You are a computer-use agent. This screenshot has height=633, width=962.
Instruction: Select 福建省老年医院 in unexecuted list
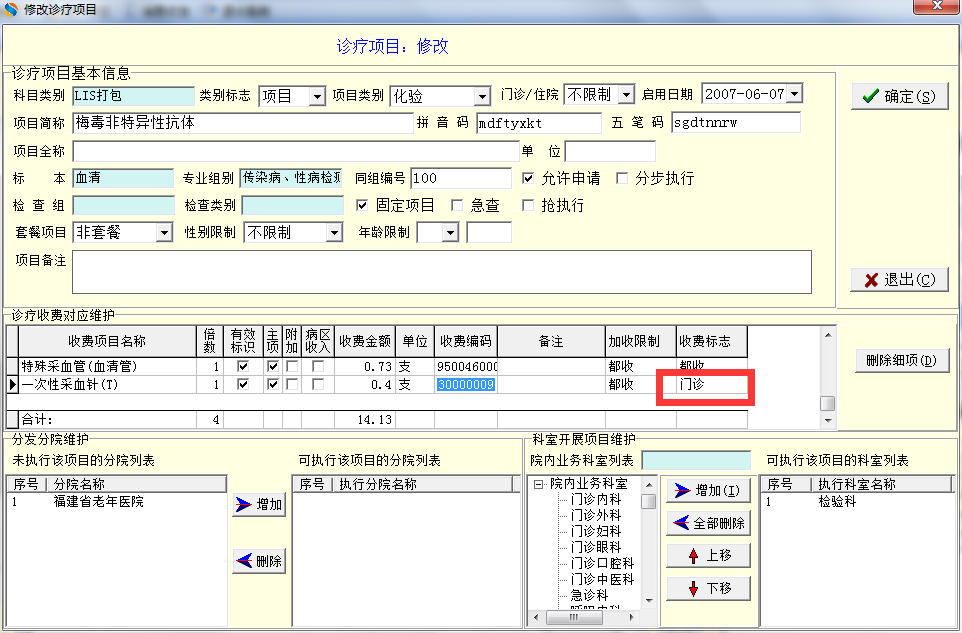(x=98, y=502)
